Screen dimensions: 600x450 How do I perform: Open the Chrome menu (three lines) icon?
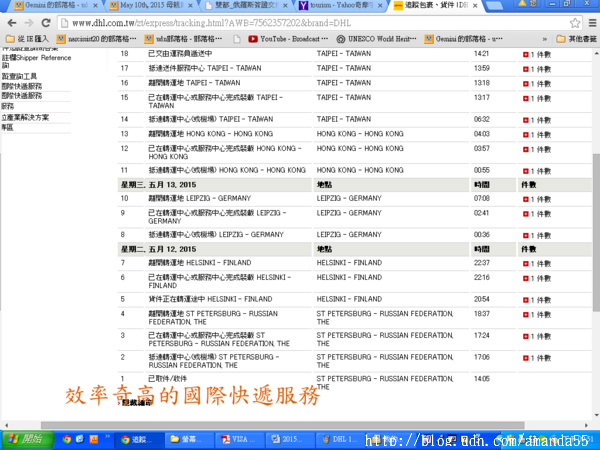592,23
